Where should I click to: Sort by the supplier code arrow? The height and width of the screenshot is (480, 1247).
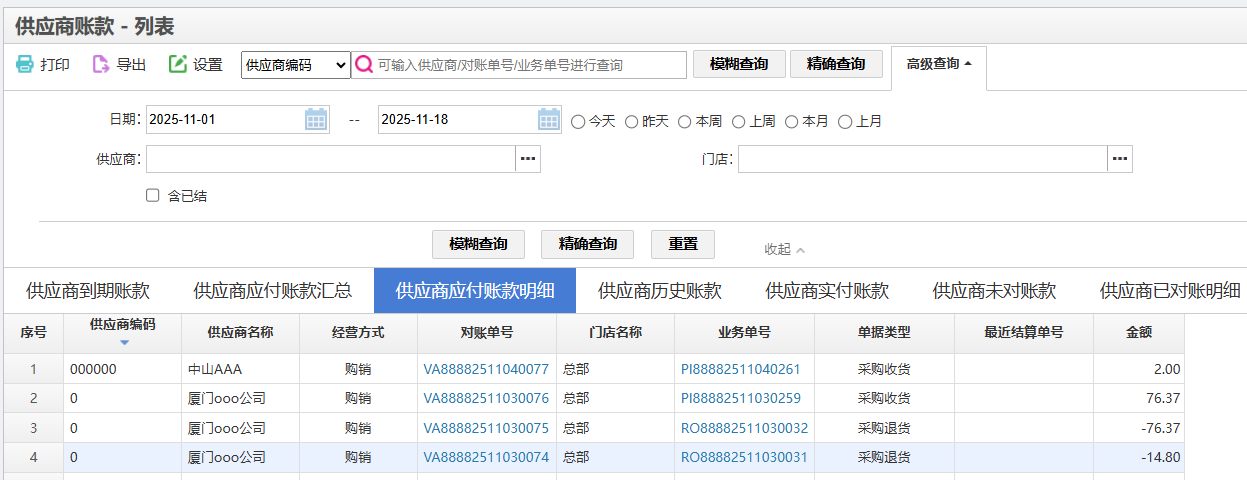124,343
